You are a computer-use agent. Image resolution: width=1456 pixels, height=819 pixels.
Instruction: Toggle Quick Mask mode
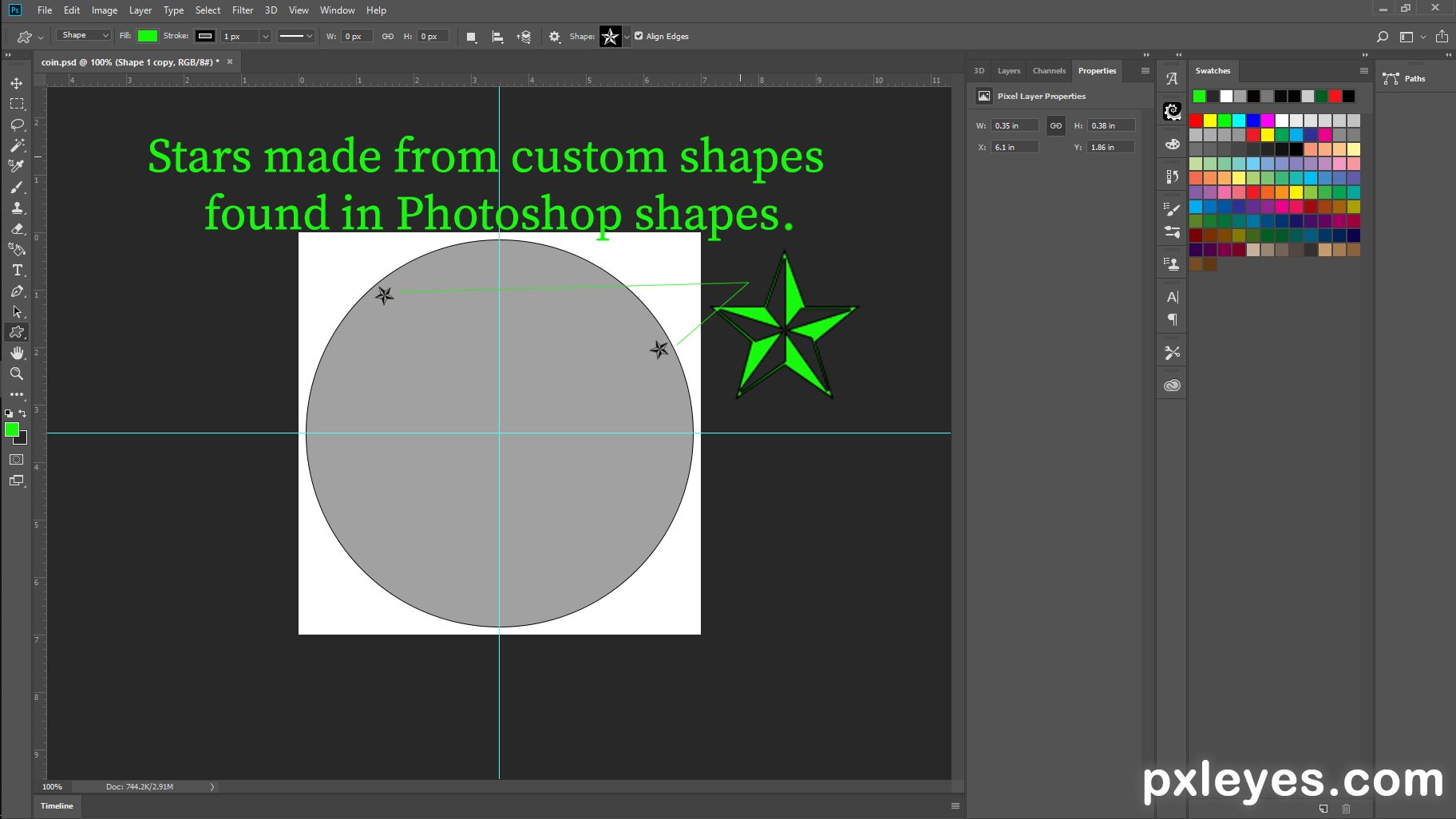click(17, 460)
